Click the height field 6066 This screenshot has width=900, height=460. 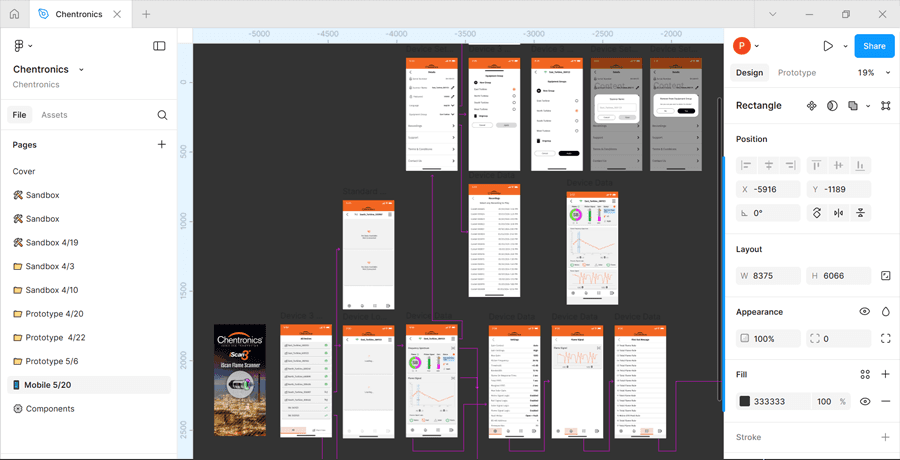(x=839, y=276)
